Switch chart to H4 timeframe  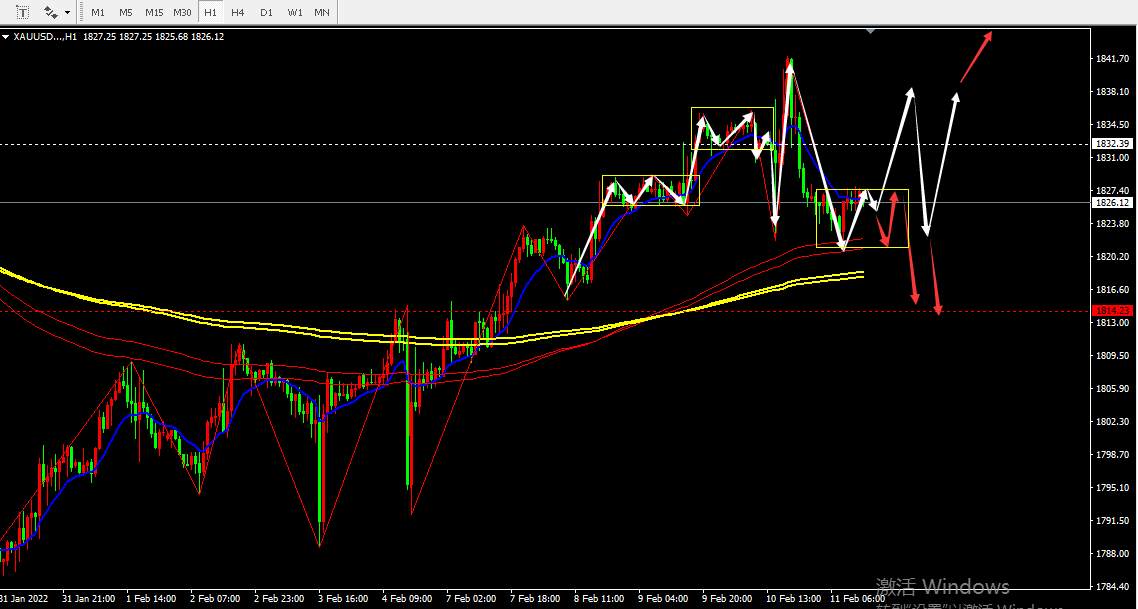pyautogui.click(x=237, y=12)
